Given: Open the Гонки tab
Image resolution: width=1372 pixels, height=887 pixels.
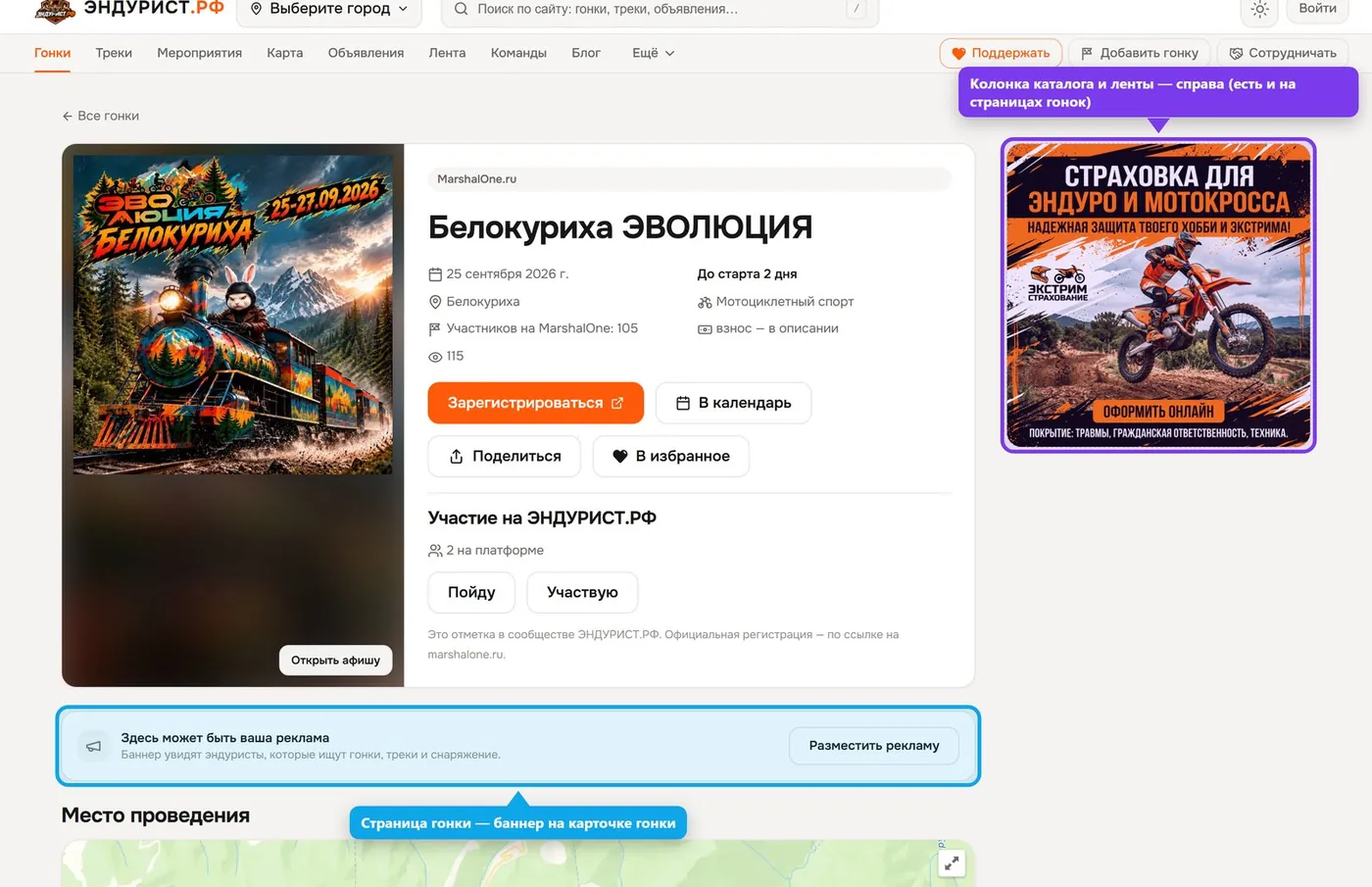Looking at the screenshot, I should 52,53.
